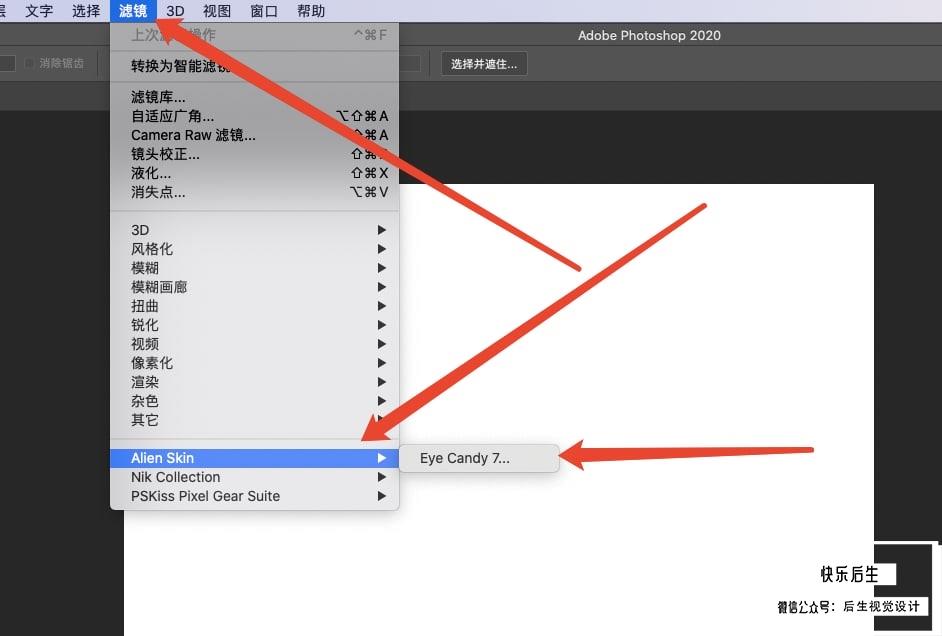The image size is (942, 636).
Task: Expand the 模糊 submenu
Action: pyautogui.click(x=254, y=268)
